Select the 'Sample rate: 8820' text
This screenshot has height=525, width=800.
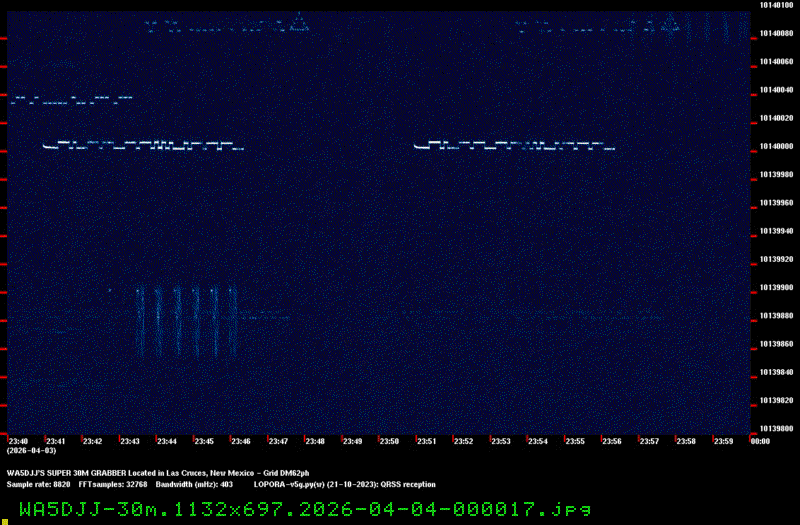pos(38,484)
